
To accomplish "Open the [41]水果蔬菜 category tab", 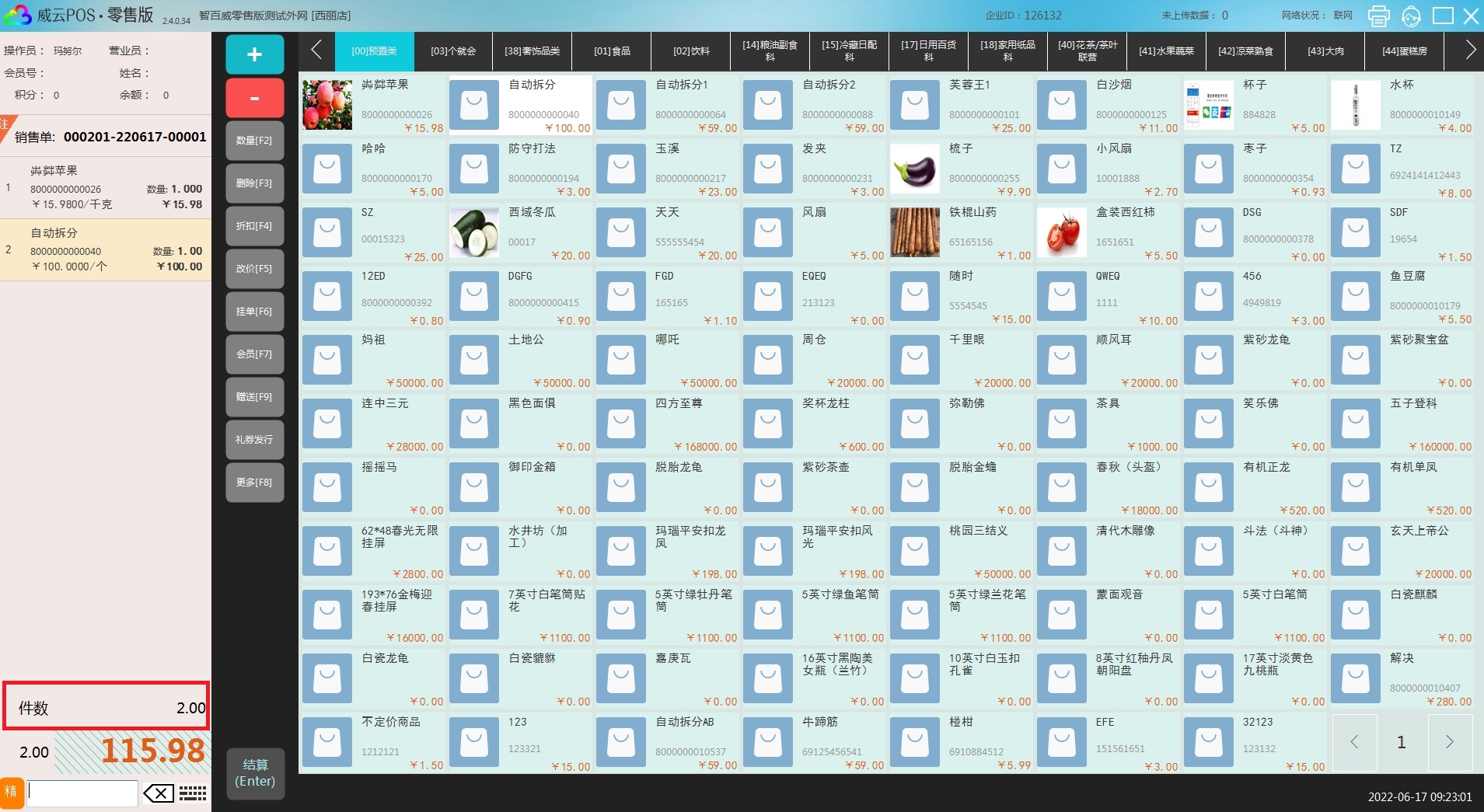I will pos(1166,51).
